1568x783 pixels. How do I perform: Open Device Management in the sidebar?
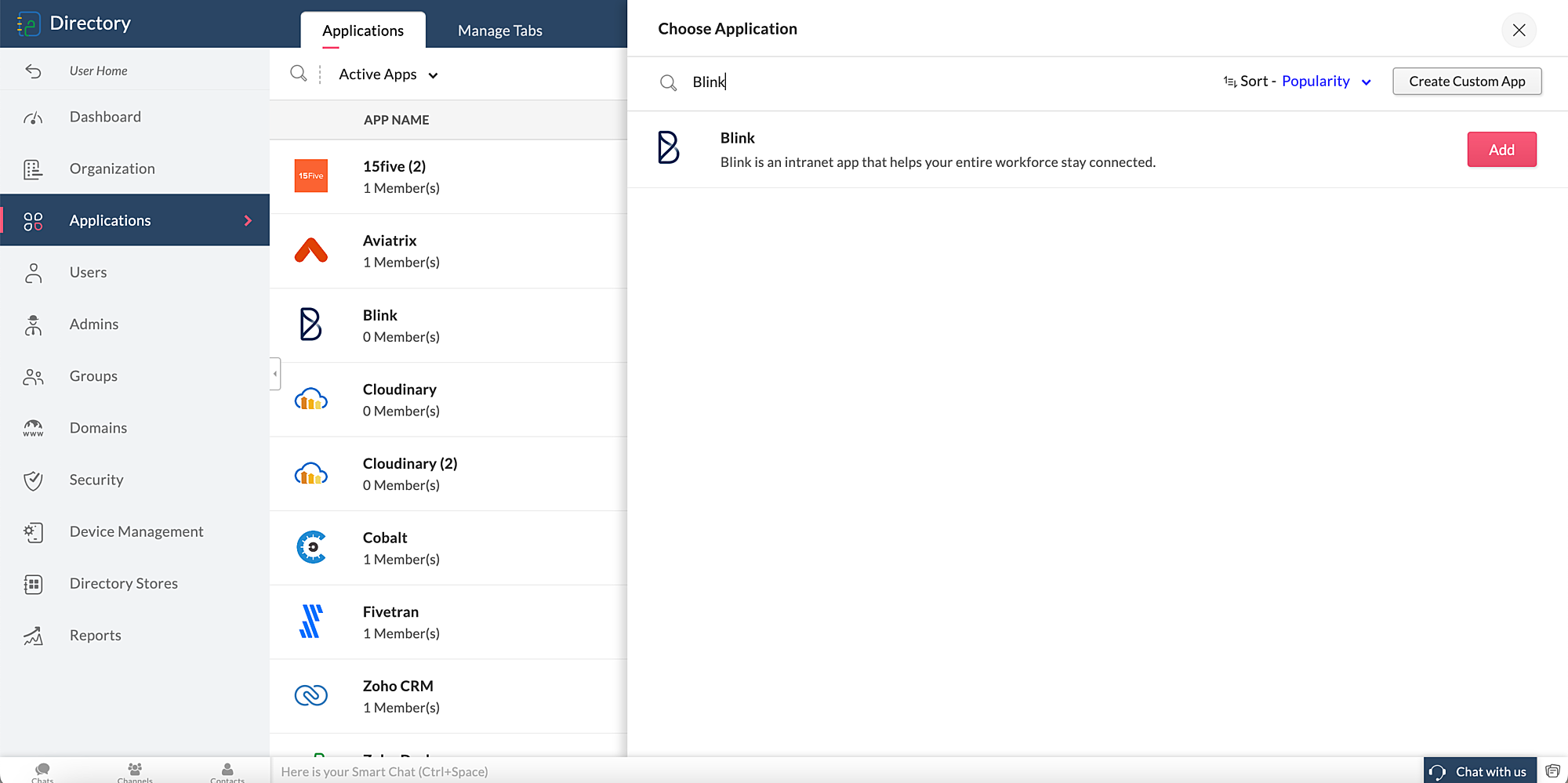[x=135, y=531]
